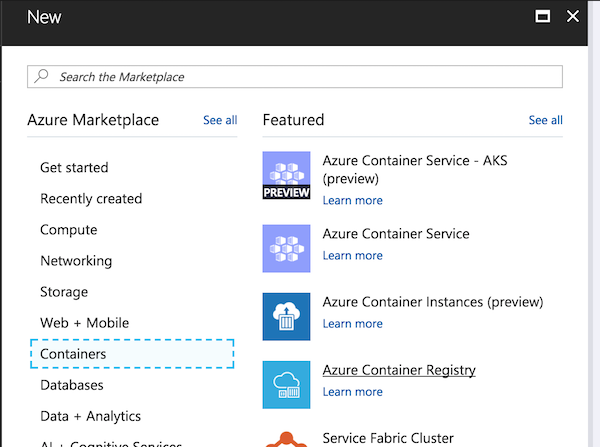Screen dimensions: 600x447
Task: Select the Recently created category
Action: pos(91,199)
